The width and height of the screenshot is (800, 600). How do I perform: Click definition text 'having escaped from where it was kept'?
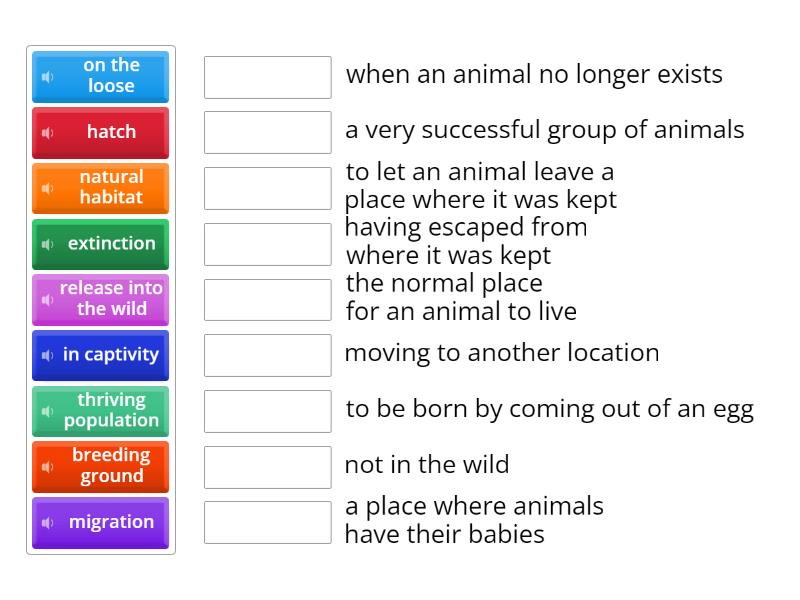pos(466,241)
